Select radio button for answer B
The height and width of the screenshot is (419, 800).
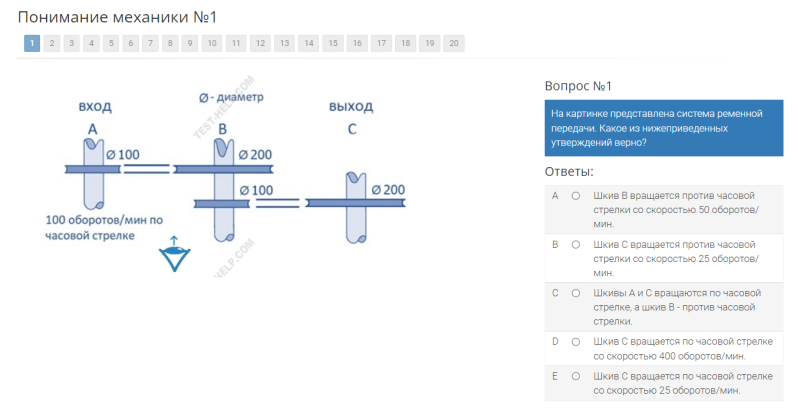pyautogui.click(x=576, y=245)
